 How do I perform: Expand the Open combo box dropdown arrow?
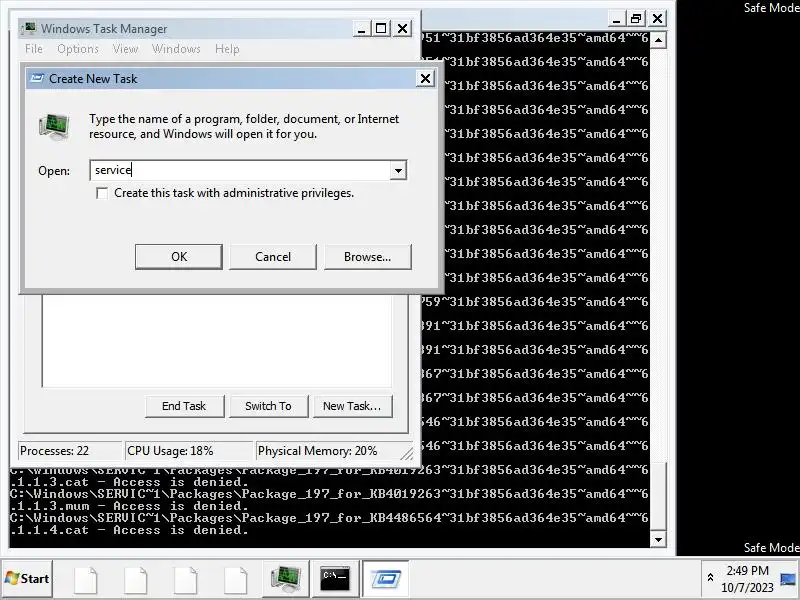(398, 170)
